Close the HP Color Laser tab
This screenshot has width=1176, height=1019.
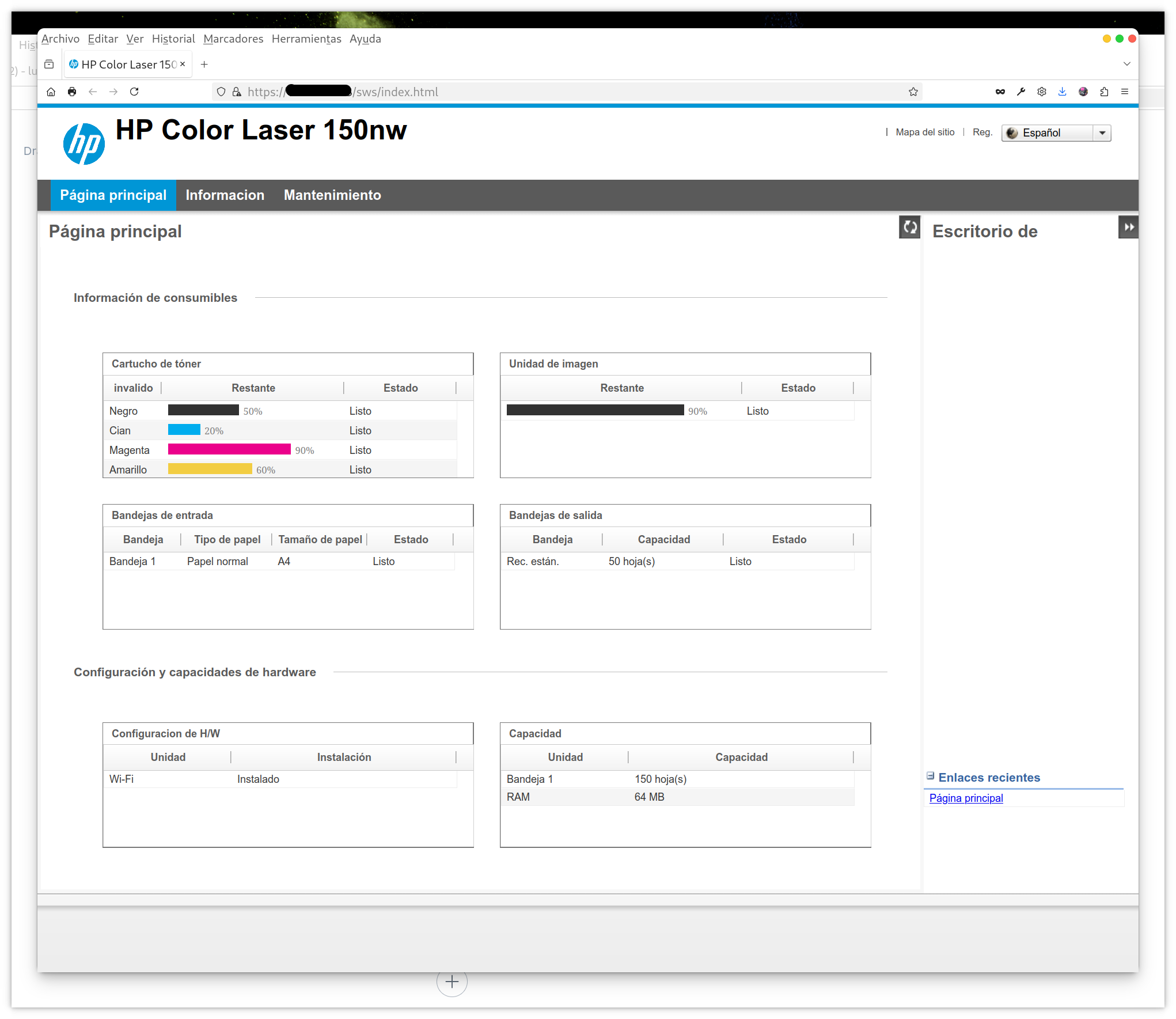point(183,64)
